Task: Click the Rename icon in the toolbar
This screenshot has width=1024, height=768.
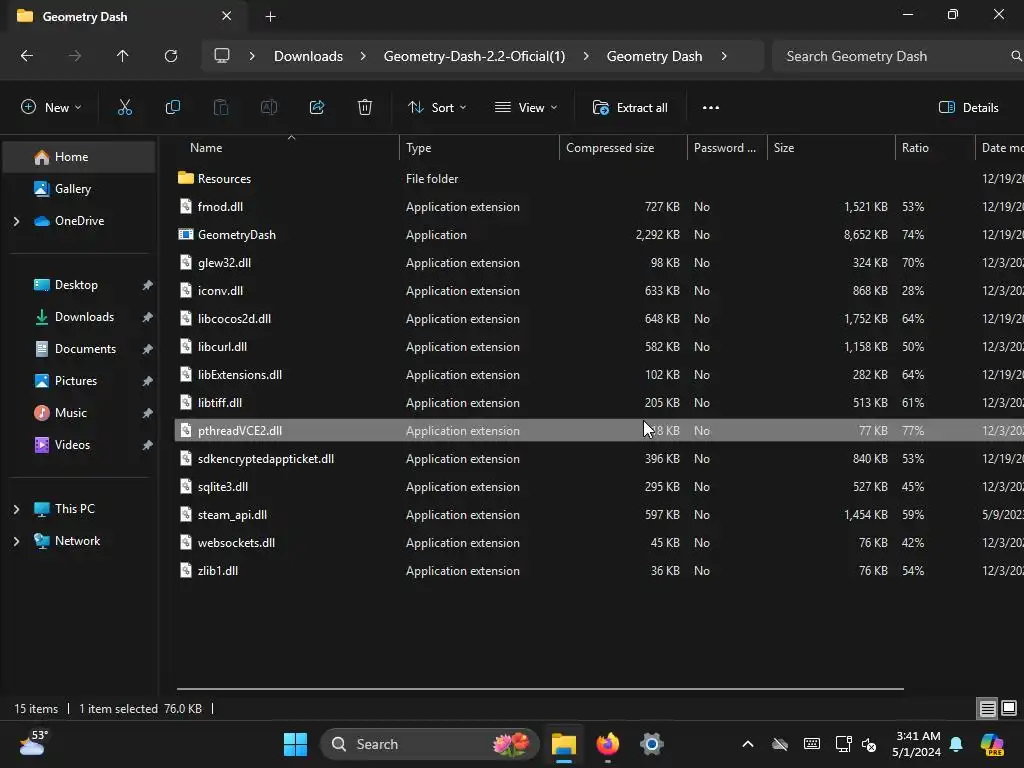Action: (x=269, y=108)
